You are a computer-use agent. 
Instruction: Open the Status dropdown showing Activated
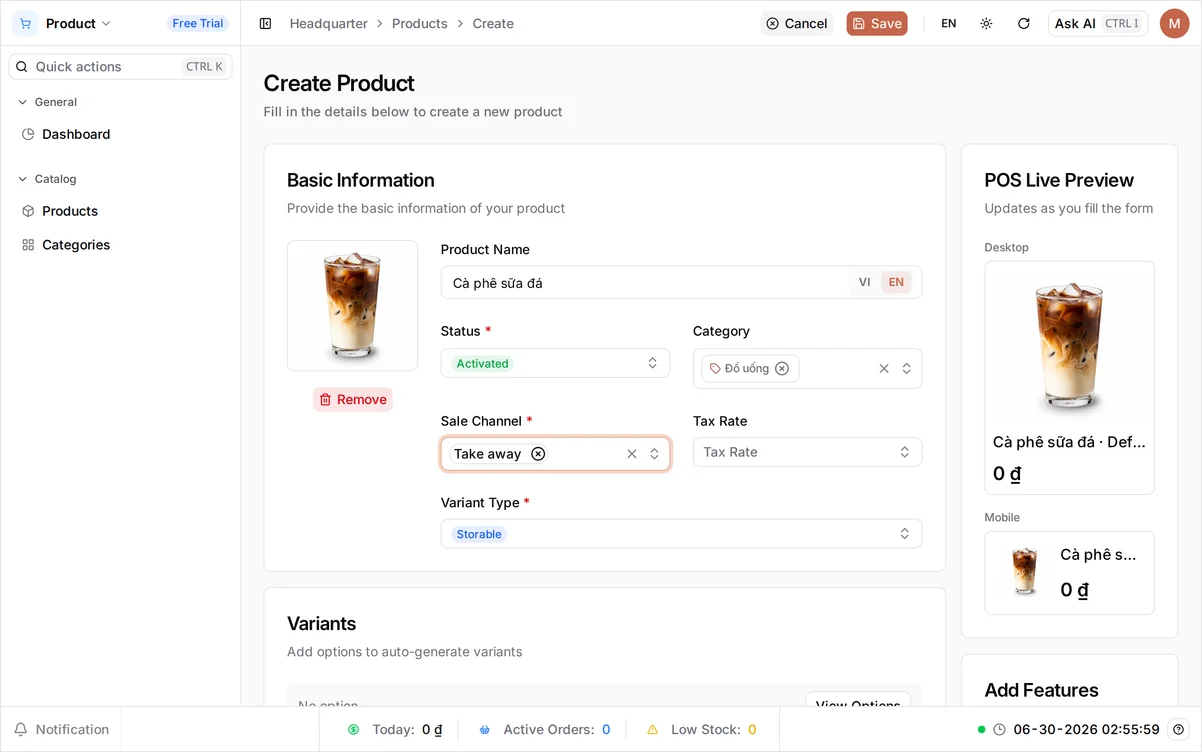coord(555,363)
